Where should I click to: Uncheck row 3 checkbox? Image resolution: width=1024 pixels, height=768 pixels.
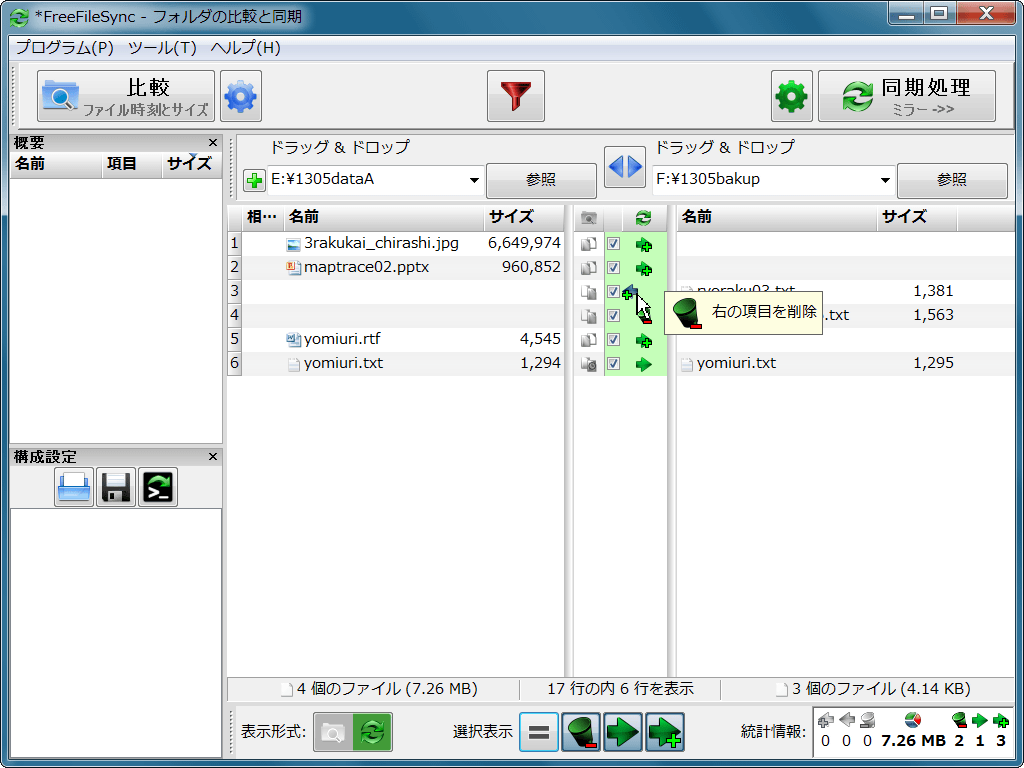(x=613, y=292)
